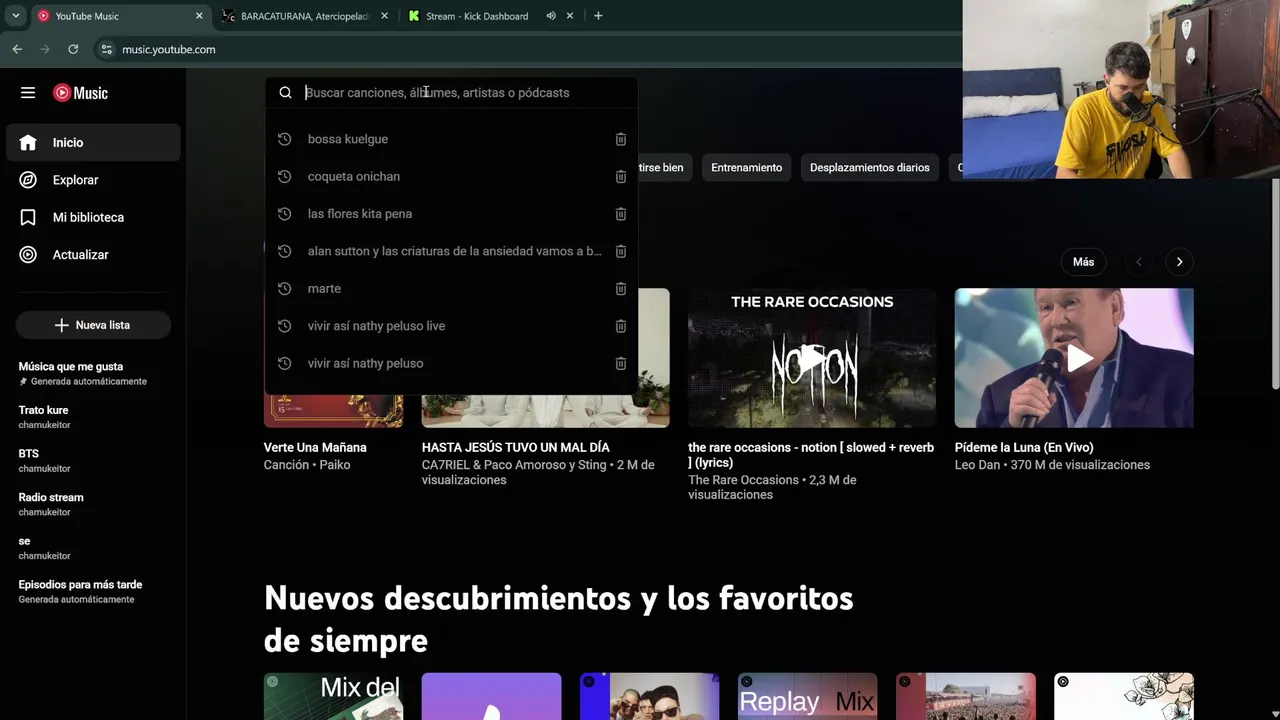Play 'Pídeme la Luna (En Vivo)' thumbnail
This screenshot has height=720, width=1280.
point(1074,358)
